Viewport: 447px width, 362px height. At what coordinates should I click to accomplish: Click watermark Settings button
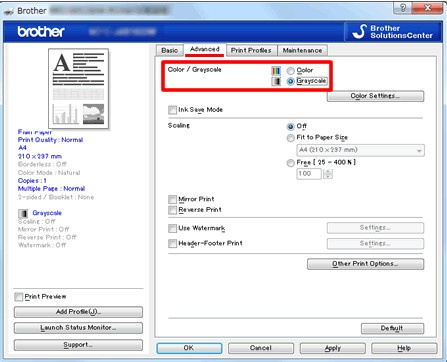pos(375,228)
